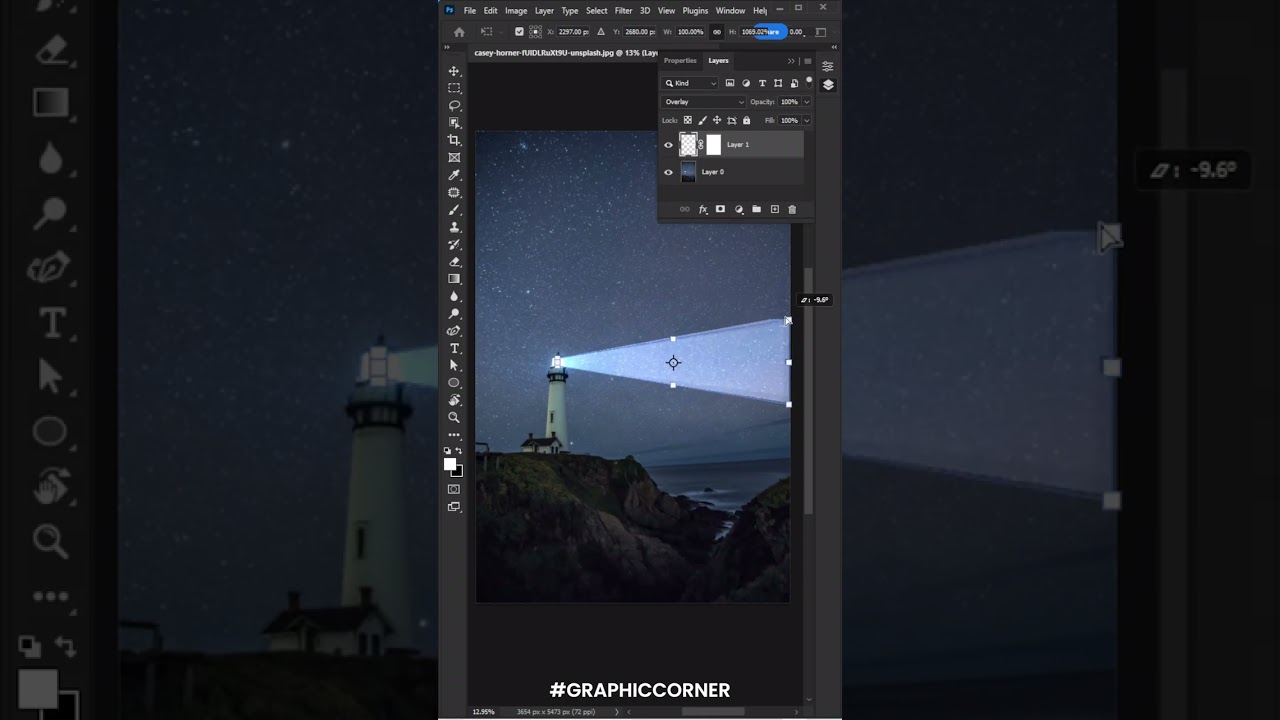Select the Zoom tool
This screenshot has width=1280, height=720.
pyautogui.click(x=454, y=417)
